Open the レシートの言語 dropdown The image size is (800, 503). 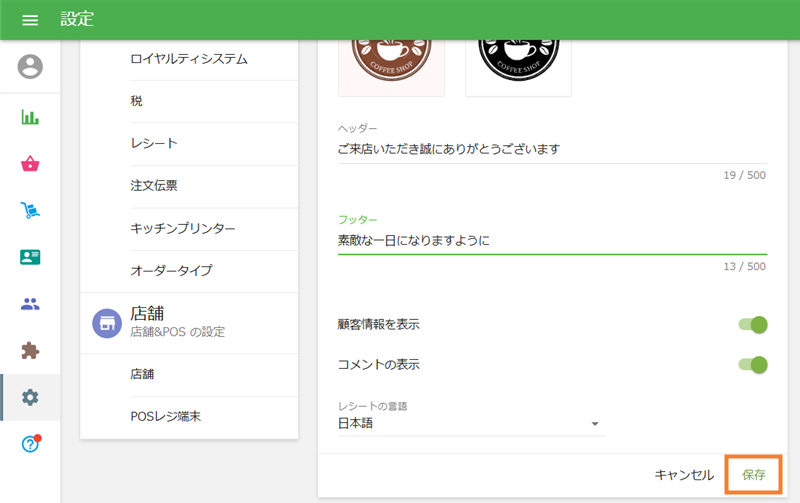[471, 423]
